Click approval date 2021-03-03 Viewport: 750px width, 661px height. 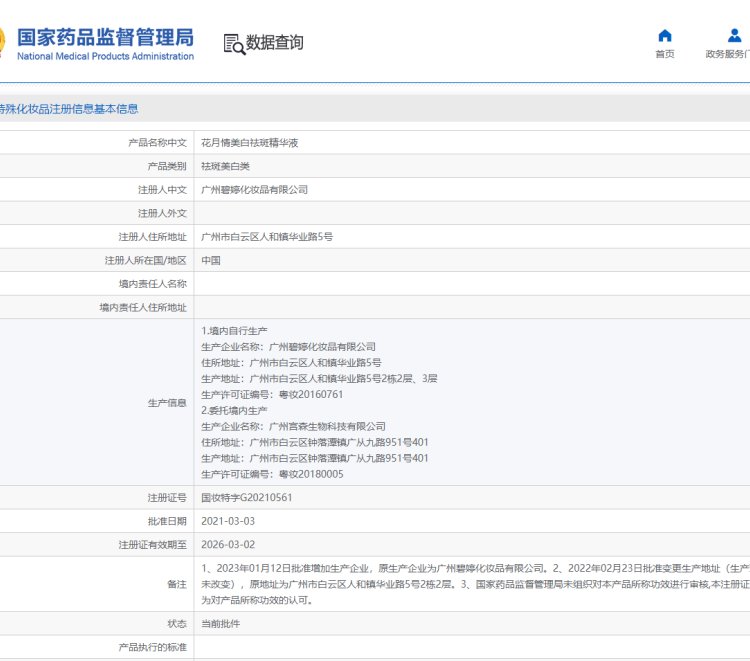point(228,521)
